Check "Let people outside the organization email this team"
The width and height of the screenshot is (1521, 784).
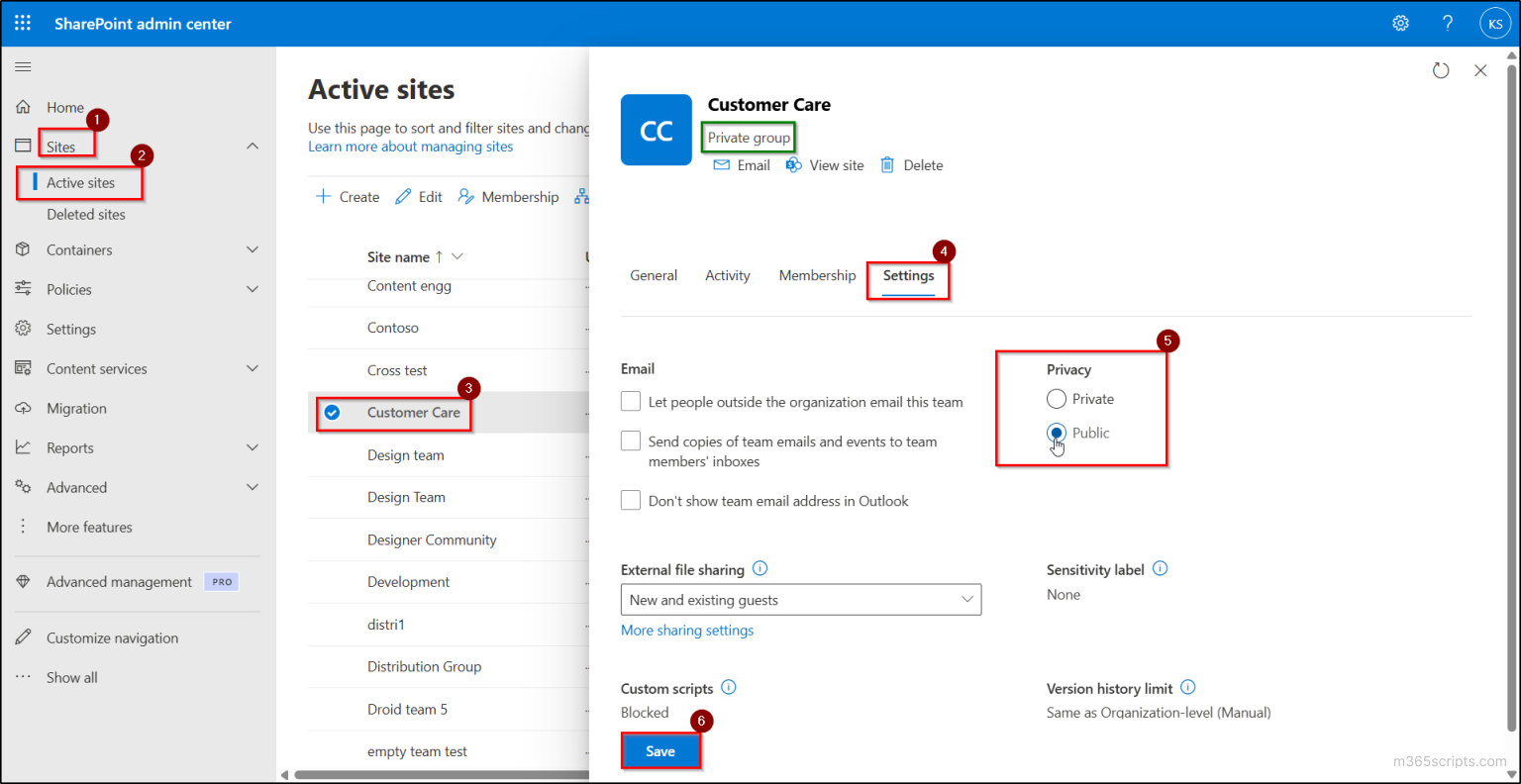tap(631, 402)
